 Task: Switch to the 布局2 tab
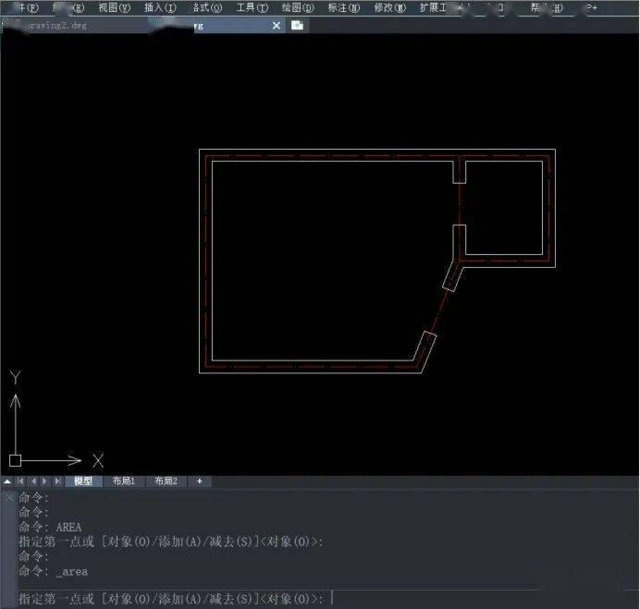coord(166,481)
